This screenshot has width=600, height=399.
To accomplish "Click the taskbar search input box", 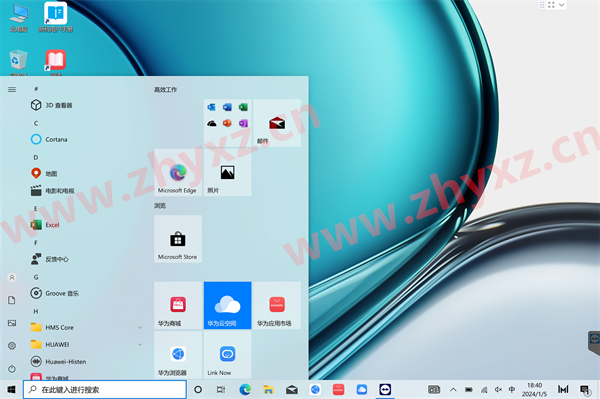I will coord(105,389).
